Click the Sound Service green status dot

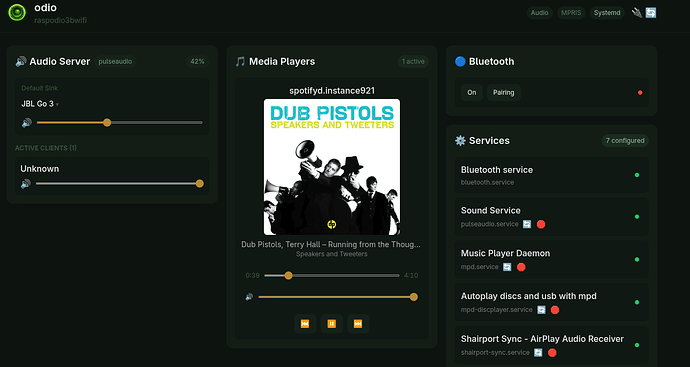(637, 217)
